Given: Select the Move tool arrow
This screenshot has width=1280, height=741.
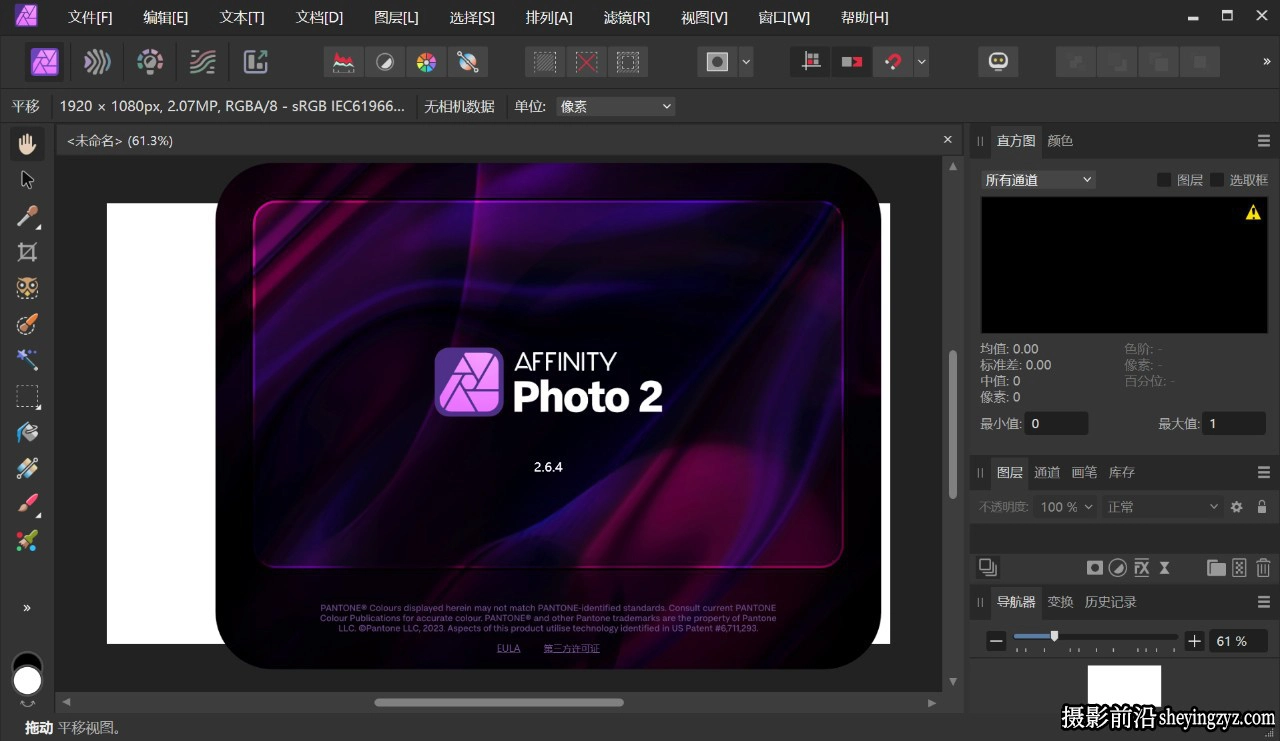Looking at the screenshot, I should coord(28,180).
